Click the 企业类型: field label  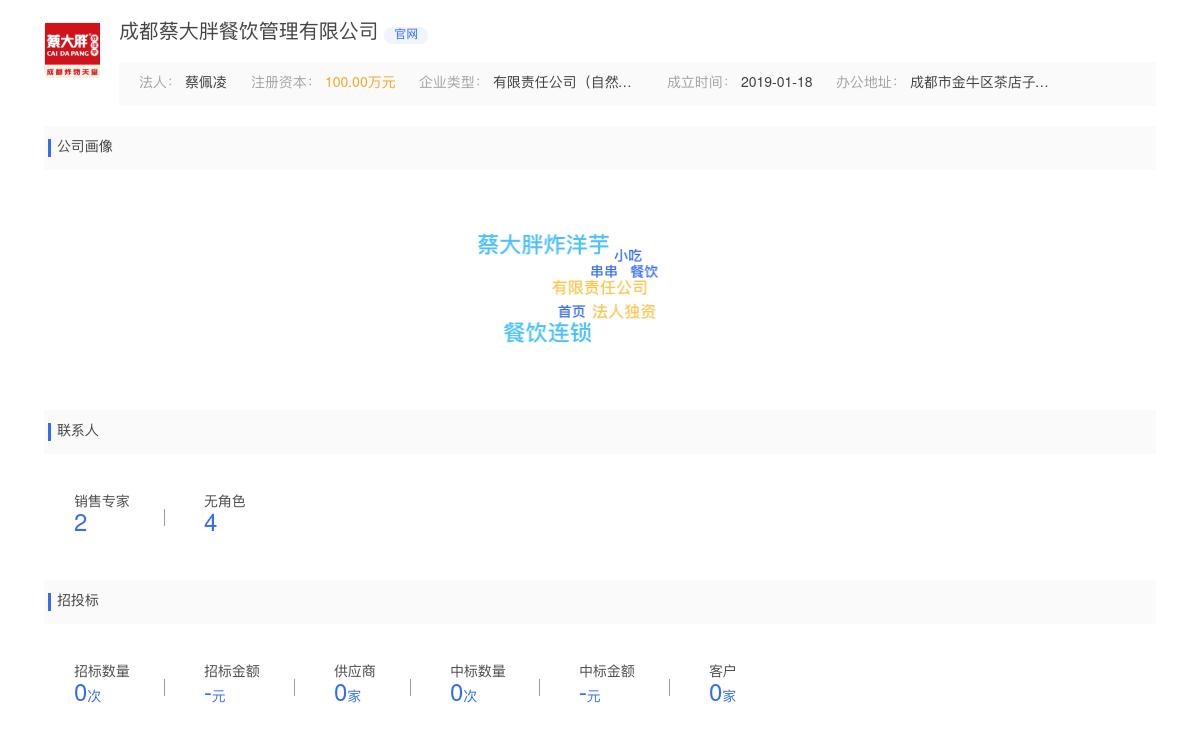point(450,83)
